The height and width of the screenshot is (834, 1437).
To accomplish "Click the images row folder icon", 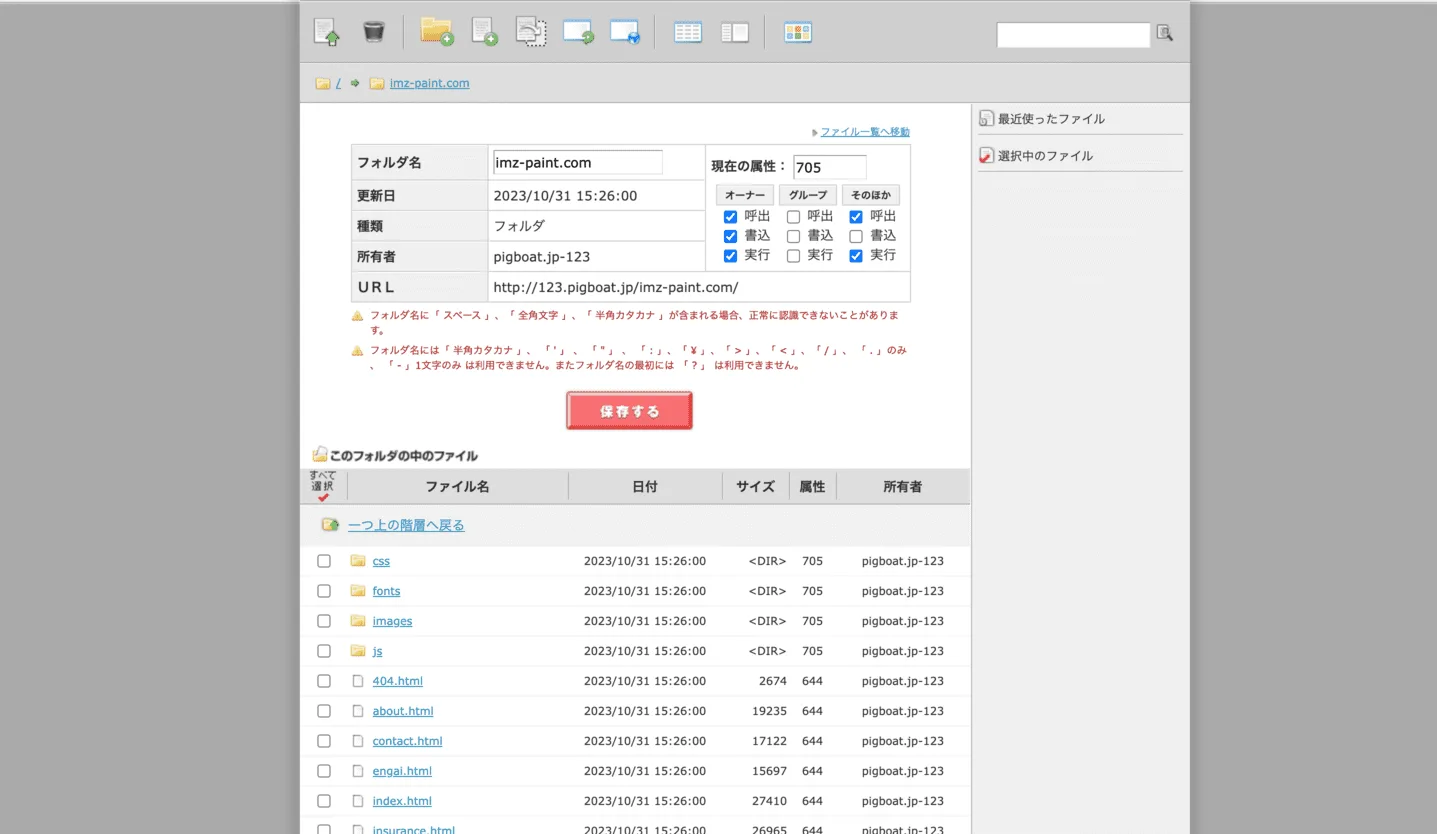I will pyautogui.click(x=358, y=621).
